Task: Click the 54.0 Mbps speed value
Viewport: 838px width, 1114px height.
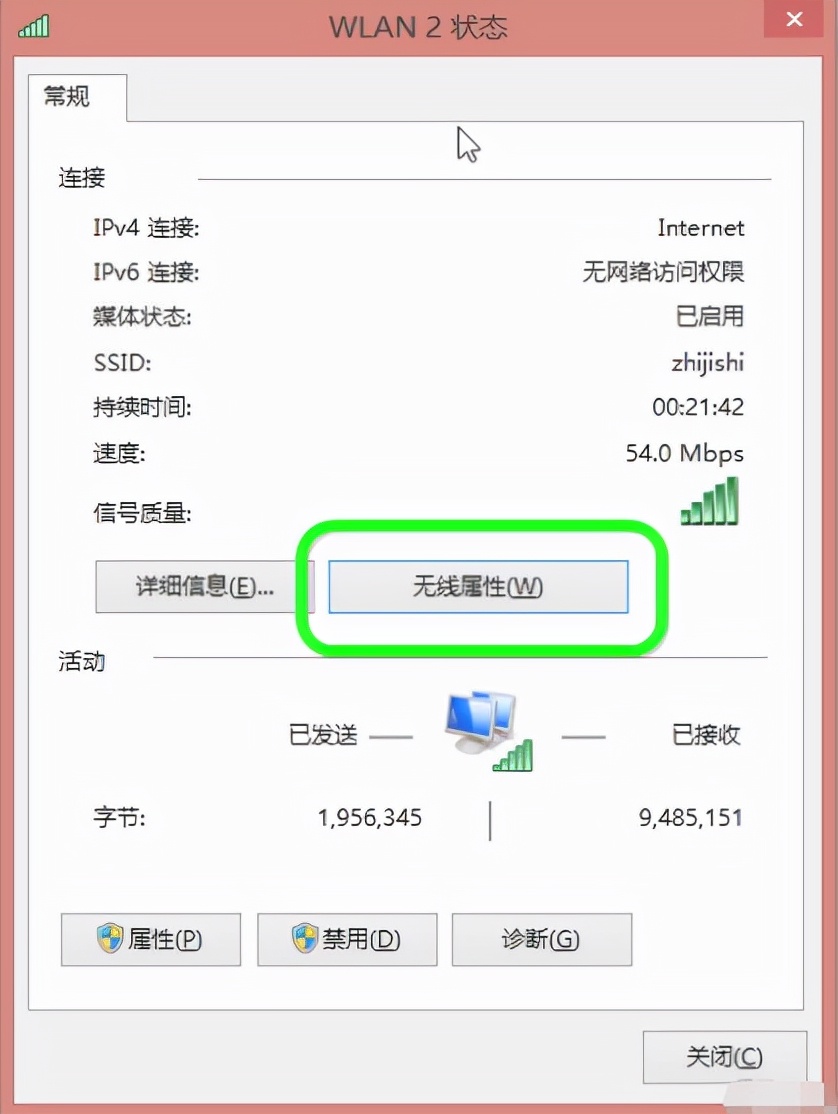Action: (x=685, y=453)
